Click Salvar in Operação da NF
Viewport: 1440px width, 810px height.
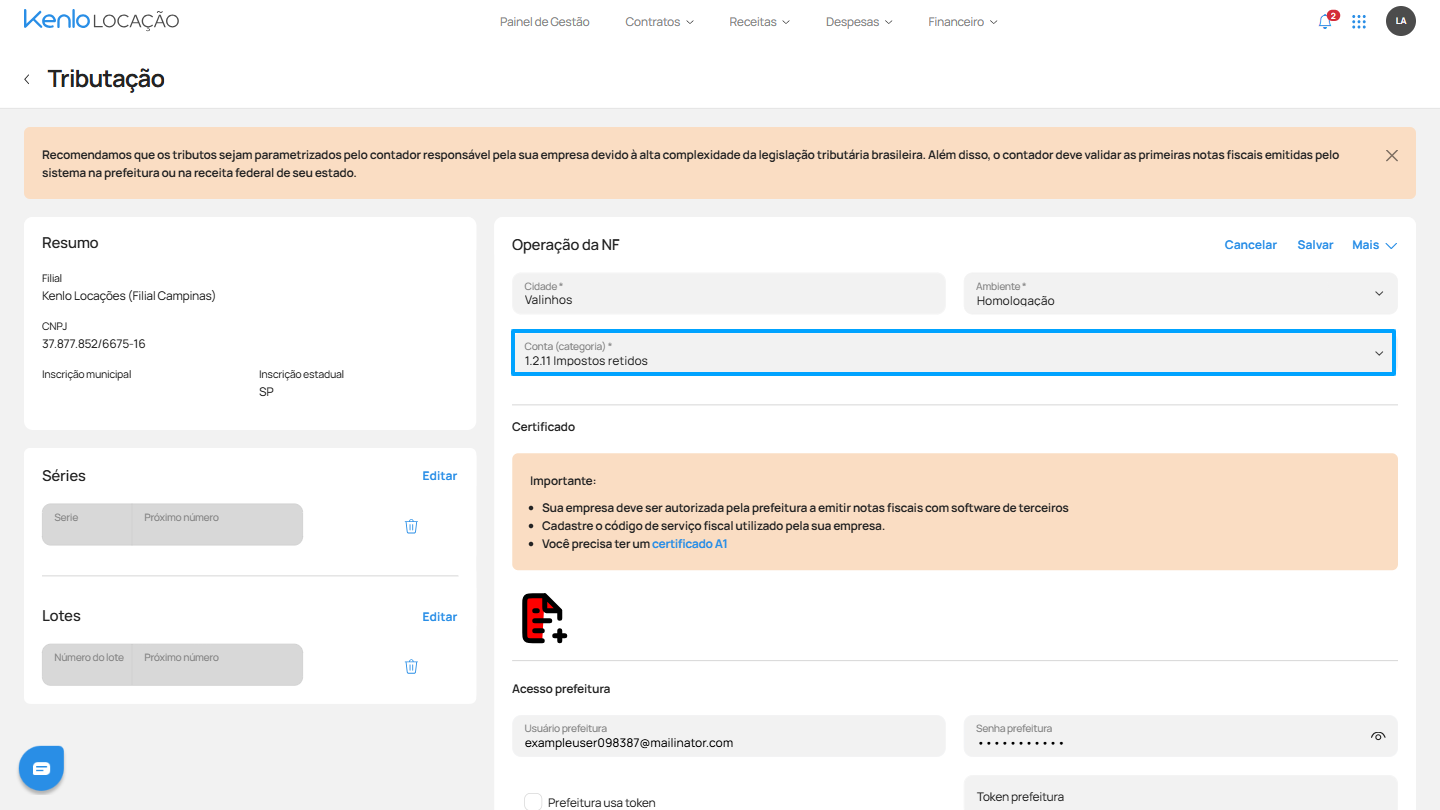tap(1315, 245)
